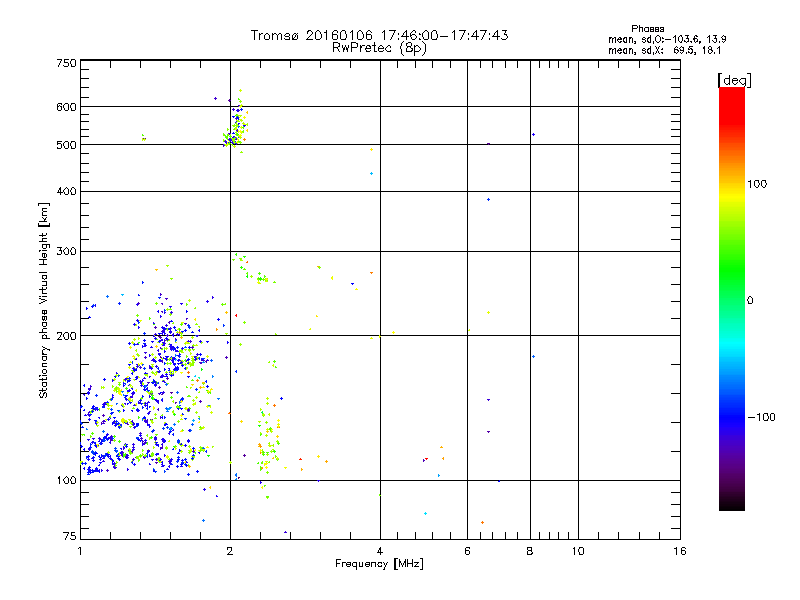Click the y-axis tick label '300'
The height and width of the screenshot is (600, 800).
[x=66, y=252]
